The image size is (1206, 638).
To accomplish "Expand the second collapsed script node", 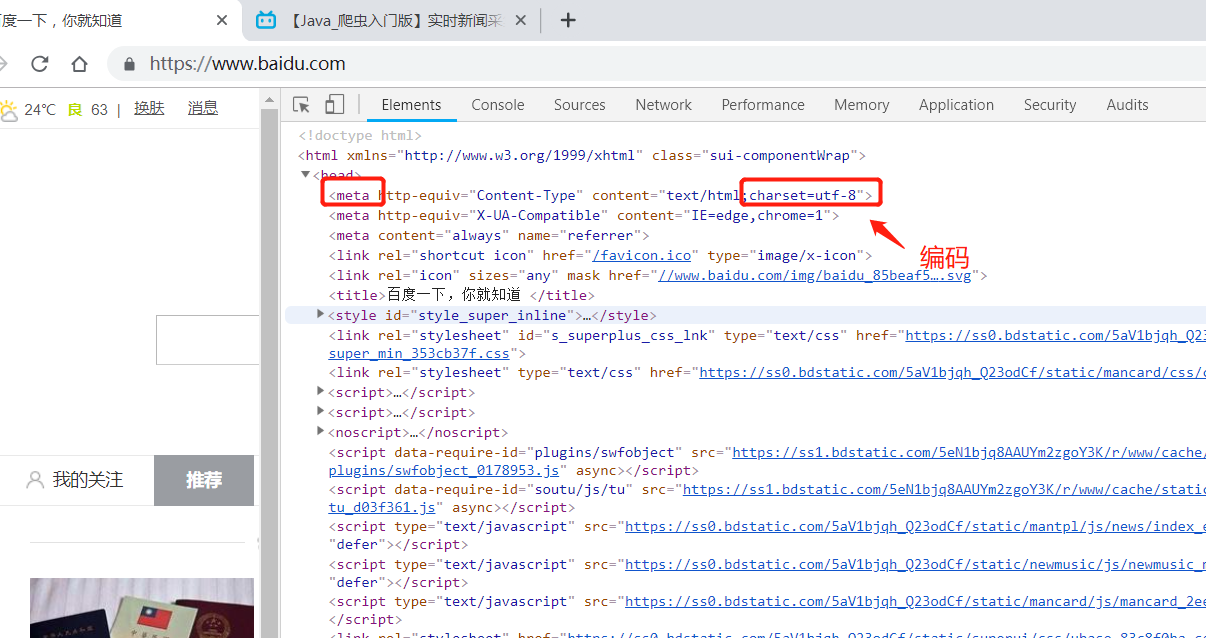I will [x=321, y=412].
